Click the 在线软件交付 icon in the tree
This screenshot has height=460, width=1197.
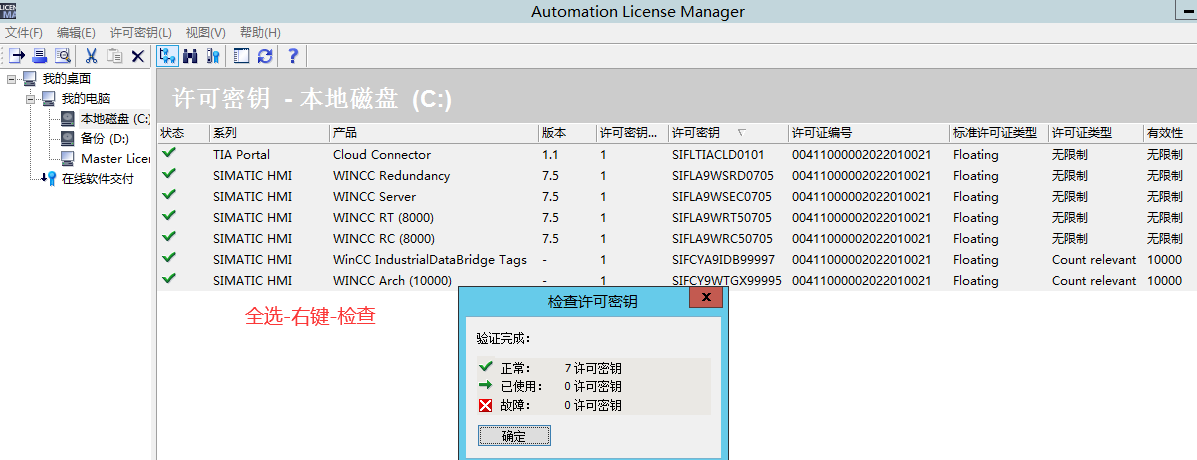point(49,179)
